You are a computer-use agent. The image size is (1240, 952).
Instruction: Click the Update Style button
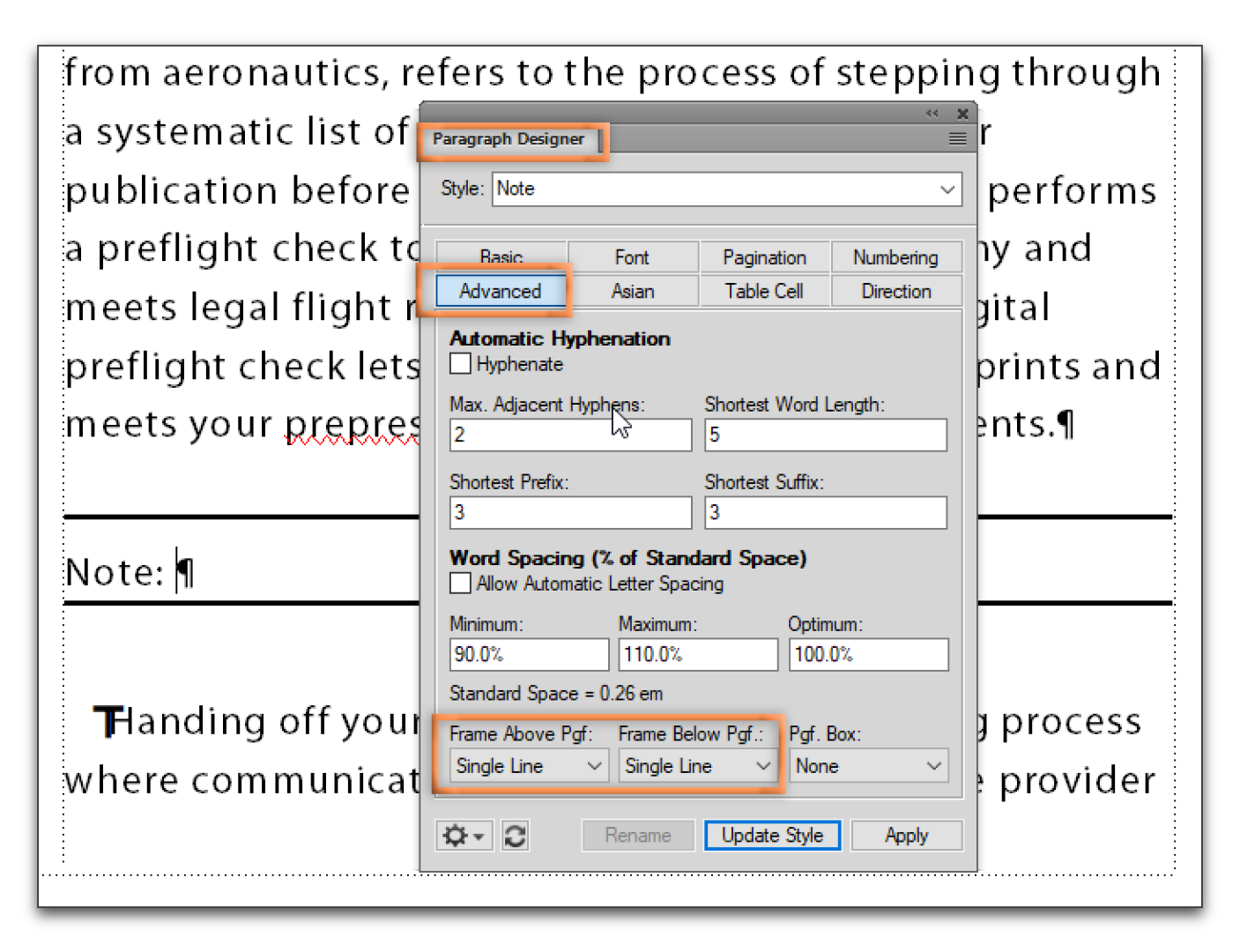point(772,835)
